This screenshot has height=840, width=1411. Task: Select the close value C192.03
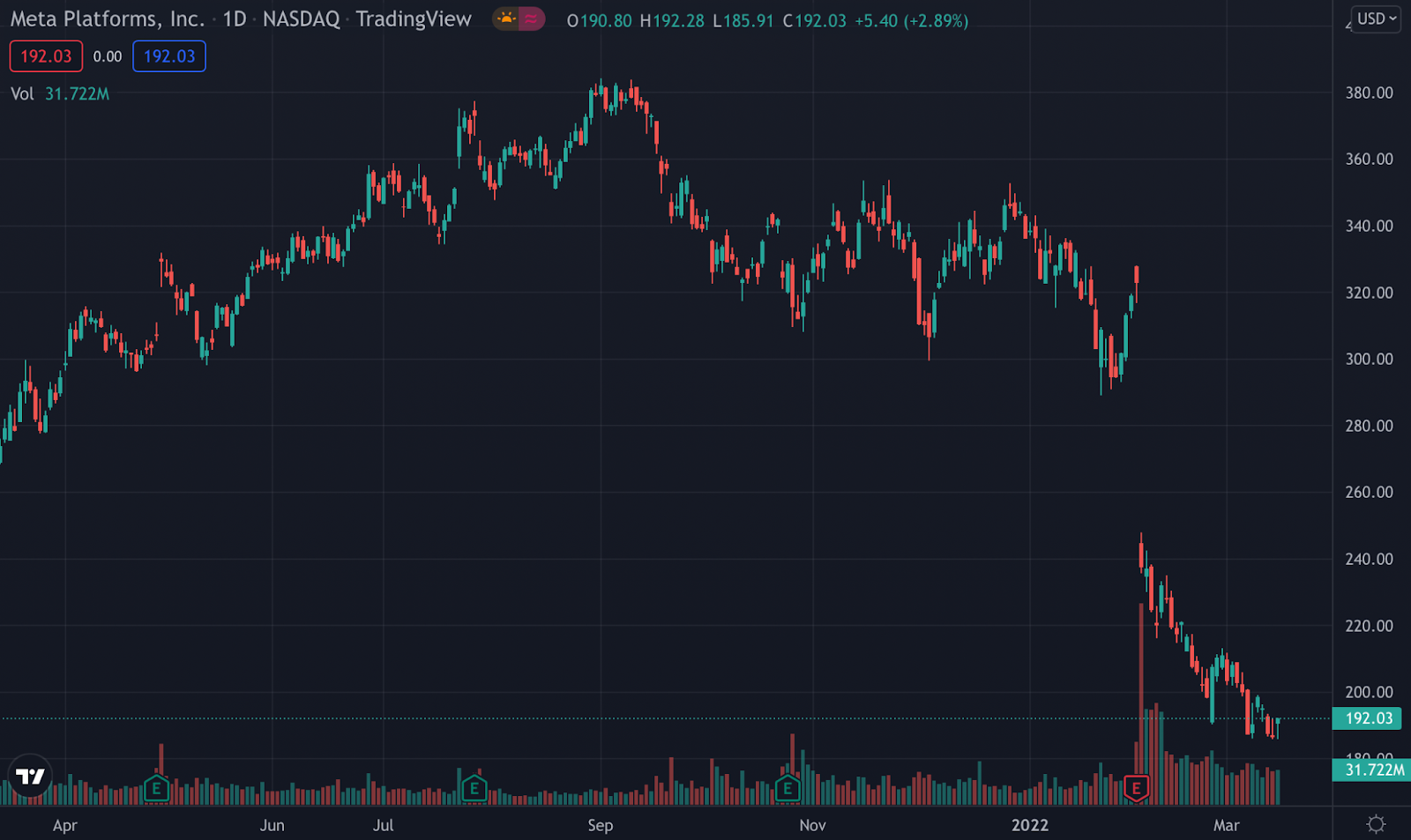[815, 20]
